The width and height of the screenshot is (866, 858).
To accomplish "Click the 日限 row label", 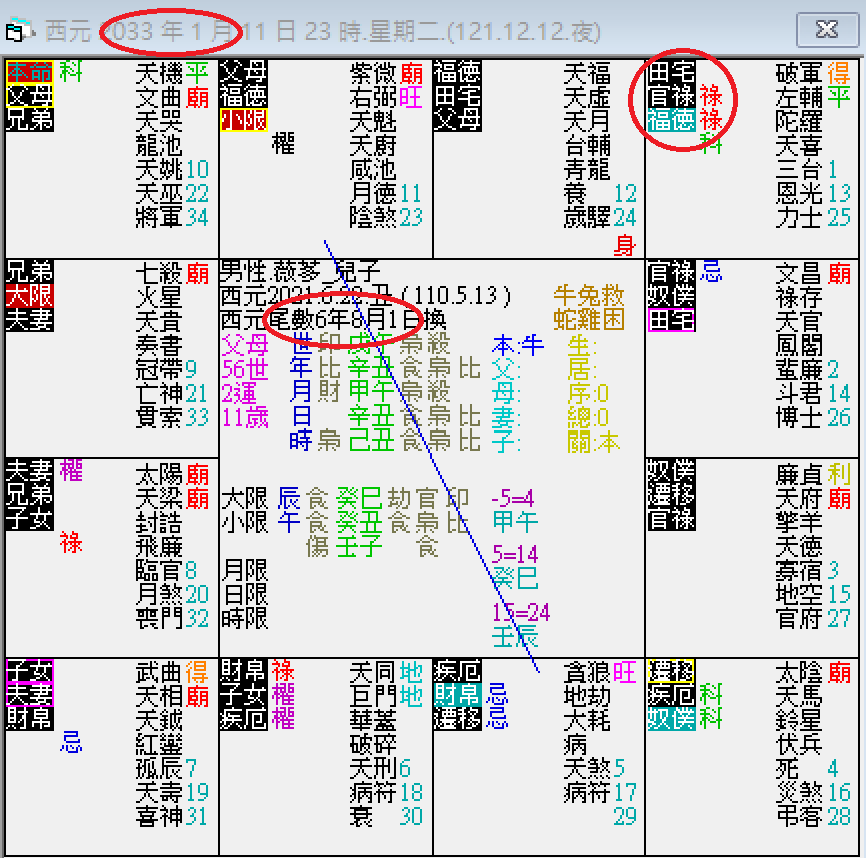I will click(x=244, y=595).
